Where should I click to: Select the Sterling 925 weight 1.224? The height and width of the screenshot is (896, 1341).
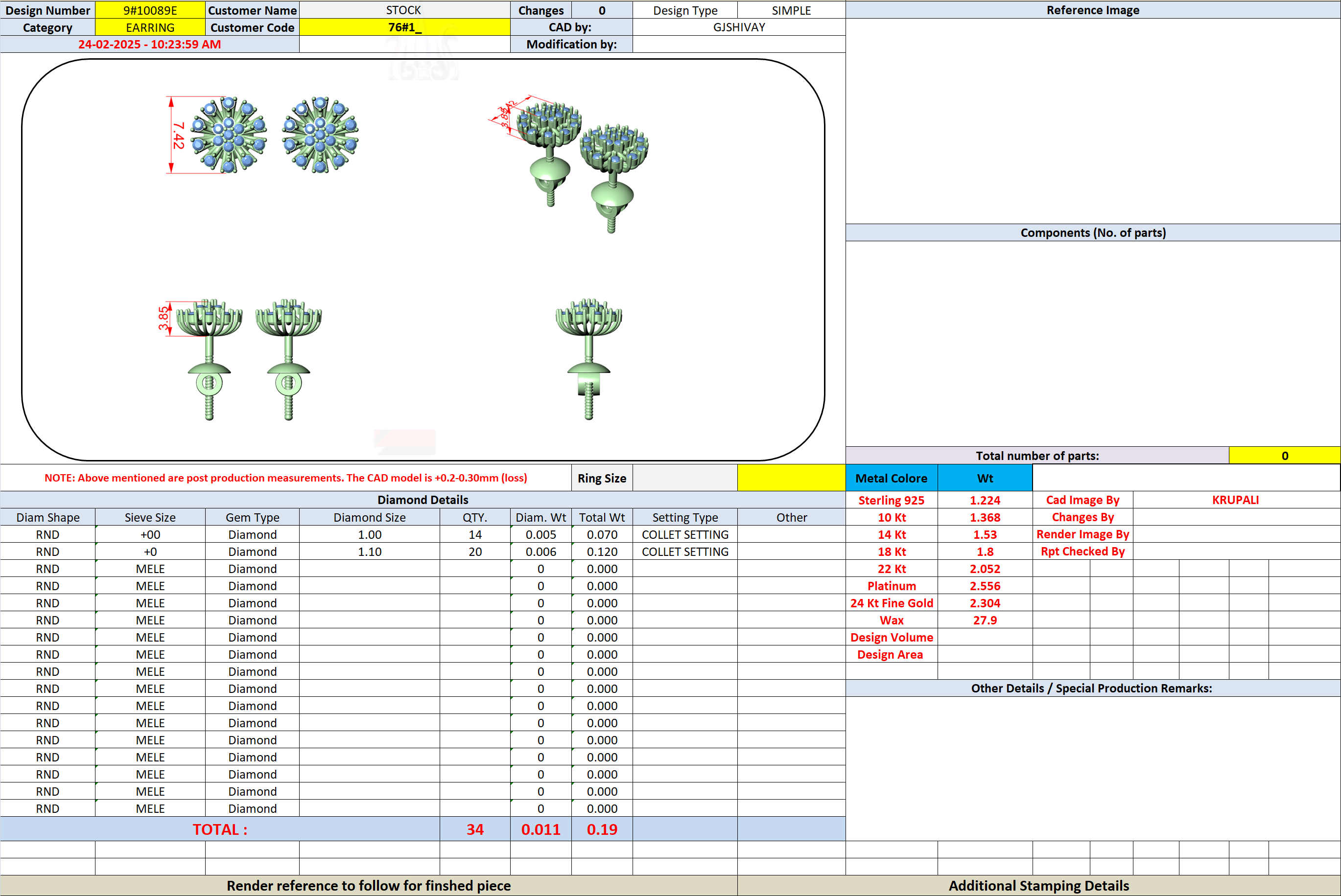click(985, 500)
